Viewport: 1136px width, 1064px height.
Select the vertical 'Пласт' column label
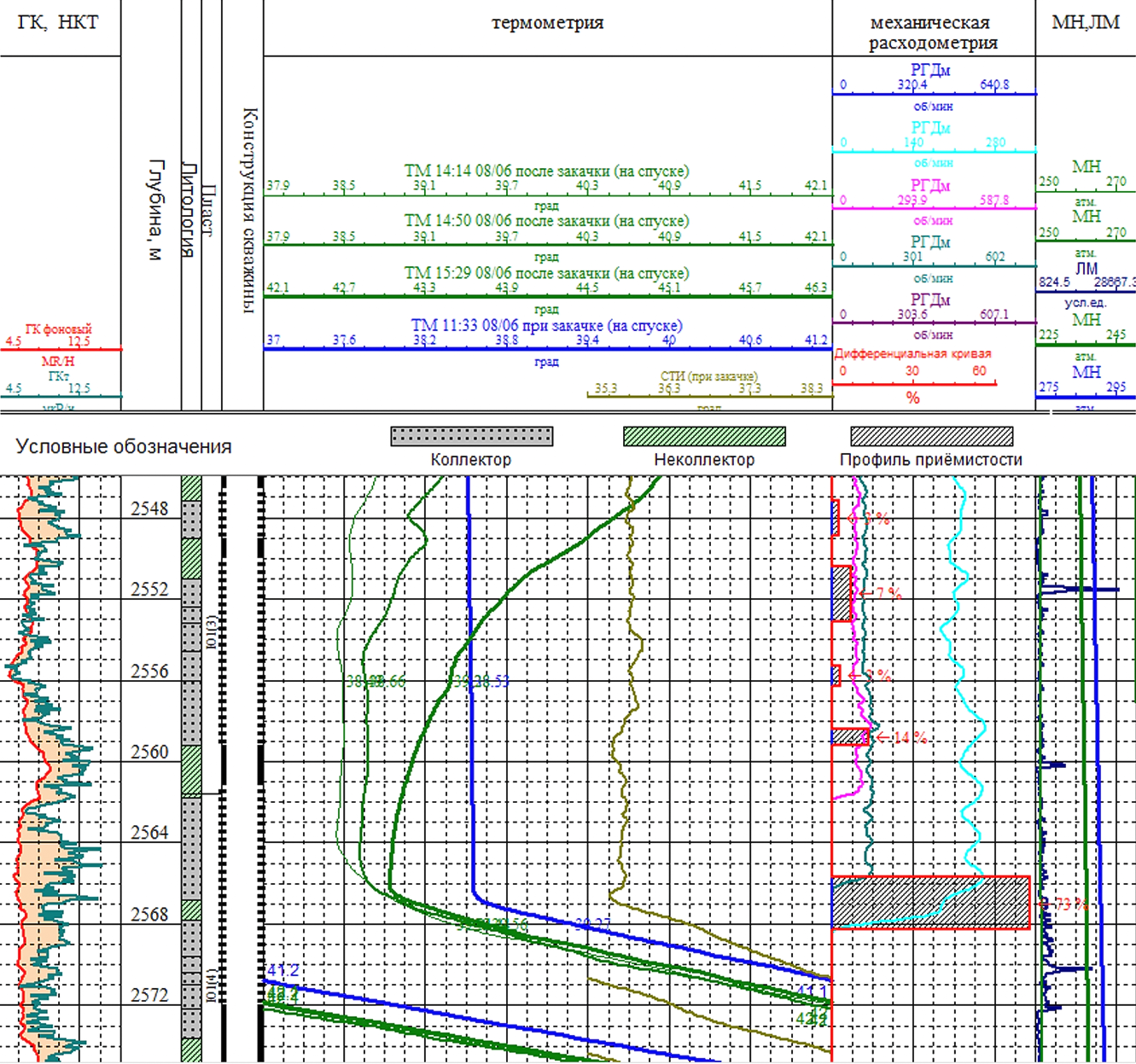coord(207,211)
